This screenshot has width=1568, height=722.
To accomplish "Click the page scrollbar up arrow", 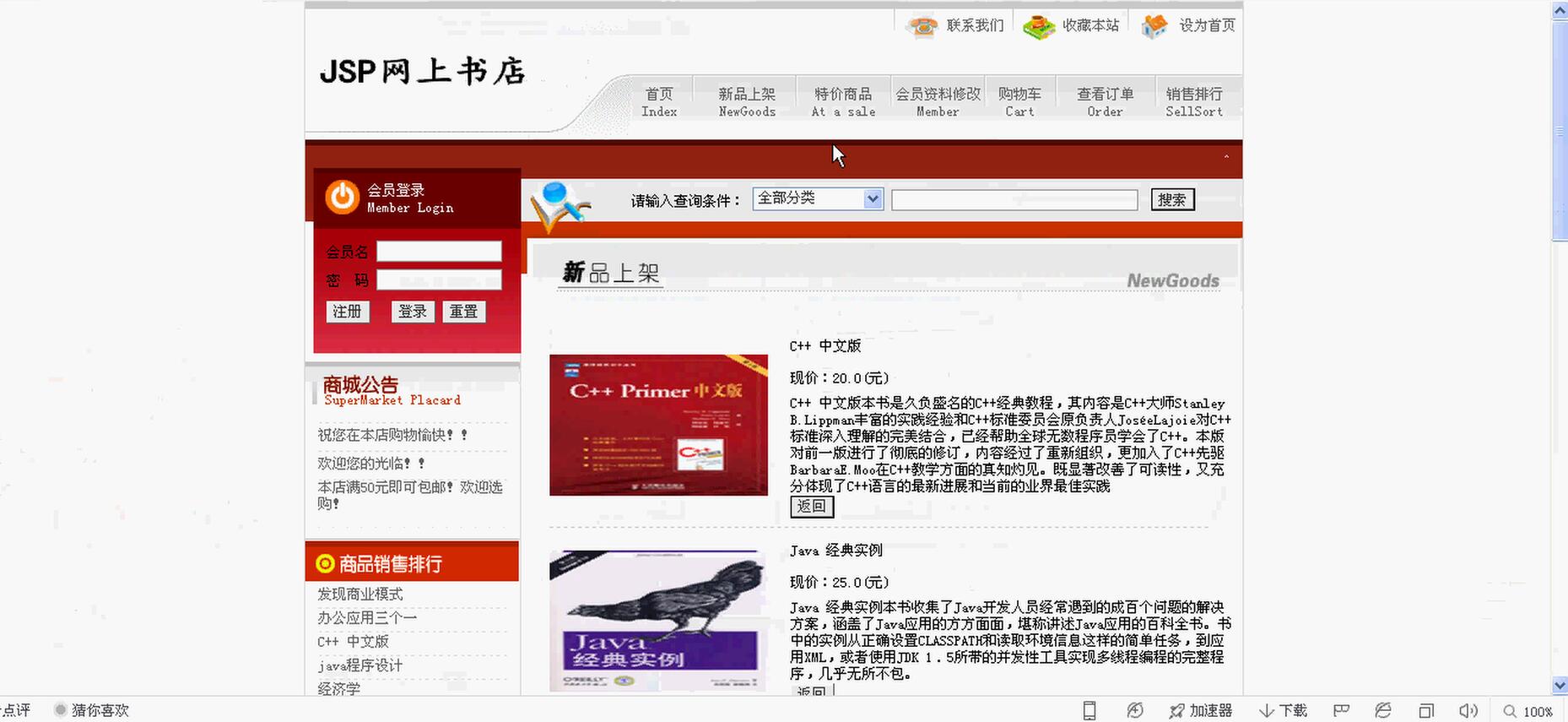I will pyautogui.click(x=1560, y=9).
